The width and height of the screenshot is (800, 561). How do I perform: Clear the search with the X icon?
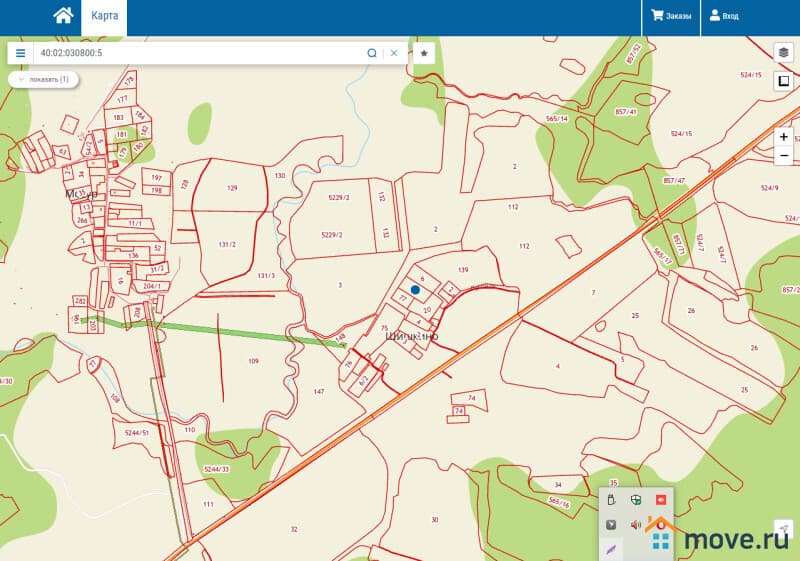tap(394, 53)
